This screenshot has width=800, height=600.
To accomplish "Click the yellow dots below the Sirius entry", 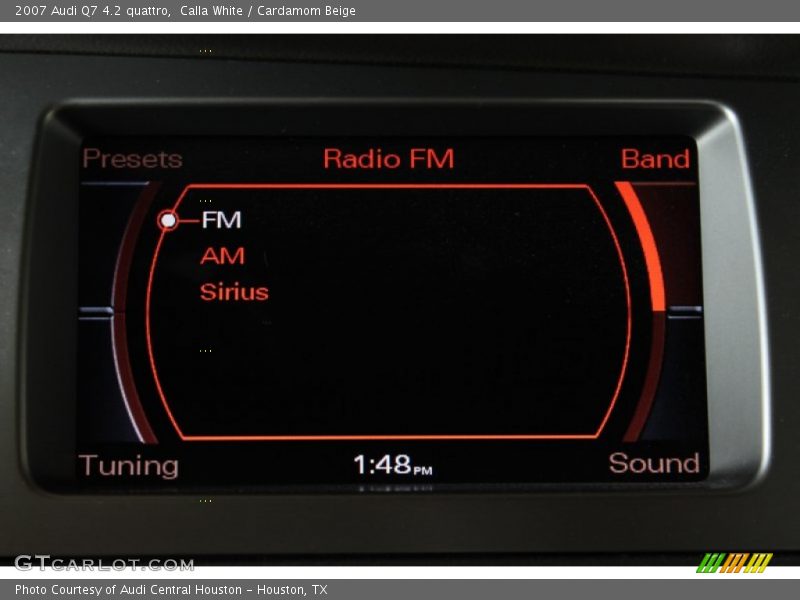I will pyautogui.click(x=205, y=350).
